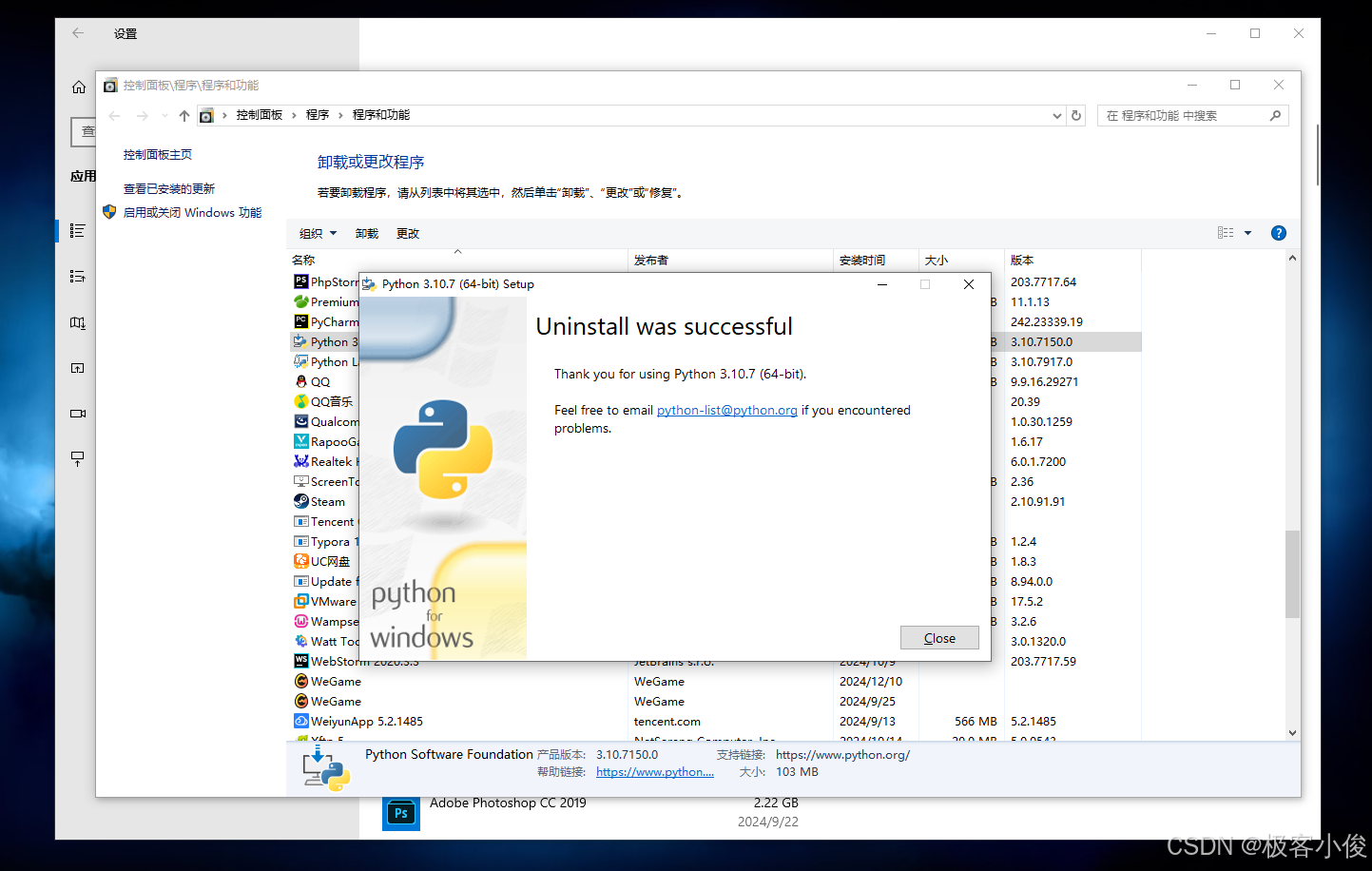Click the Premium app leaf icon in list
This screenshot has width=1372, height=871.
(300, 301)
